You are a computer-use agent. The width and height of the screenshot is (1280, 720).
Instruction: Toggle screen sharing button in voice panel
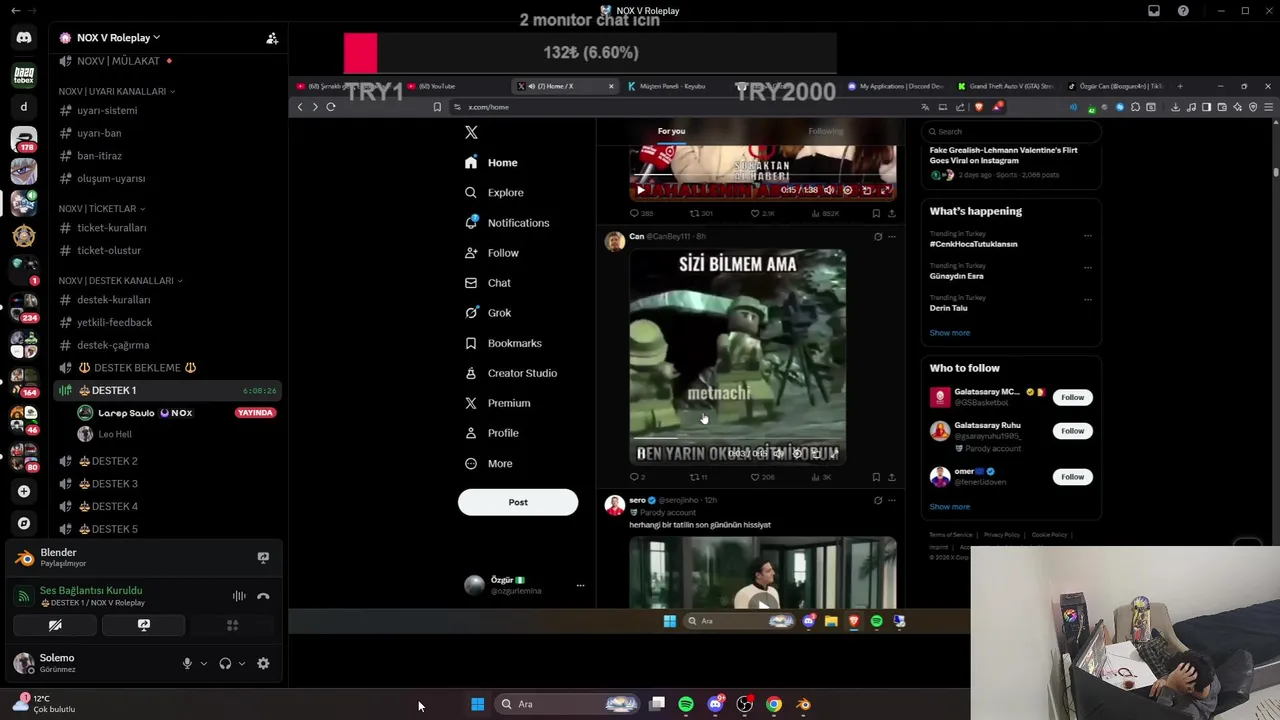[x=144, y=625]
